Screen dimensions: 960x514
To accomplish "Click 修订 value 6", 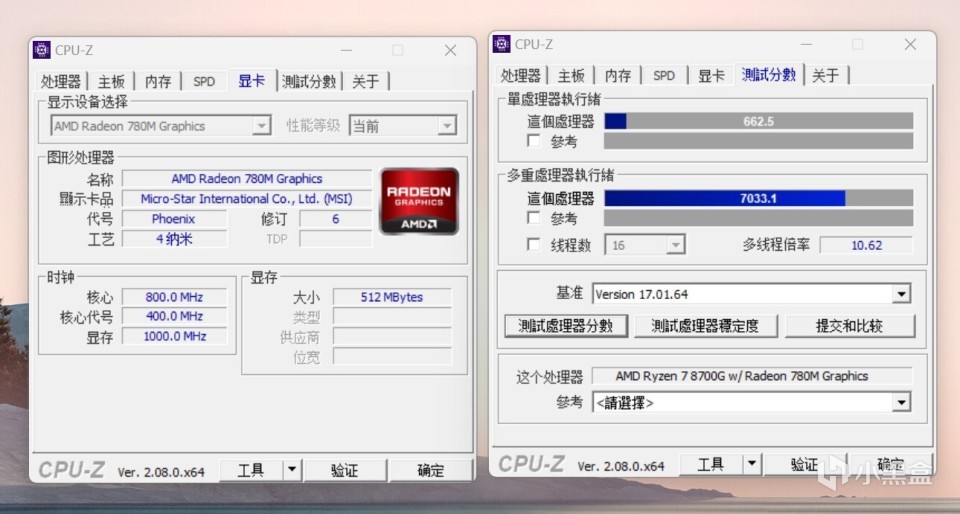I will [x=336, y=219].
